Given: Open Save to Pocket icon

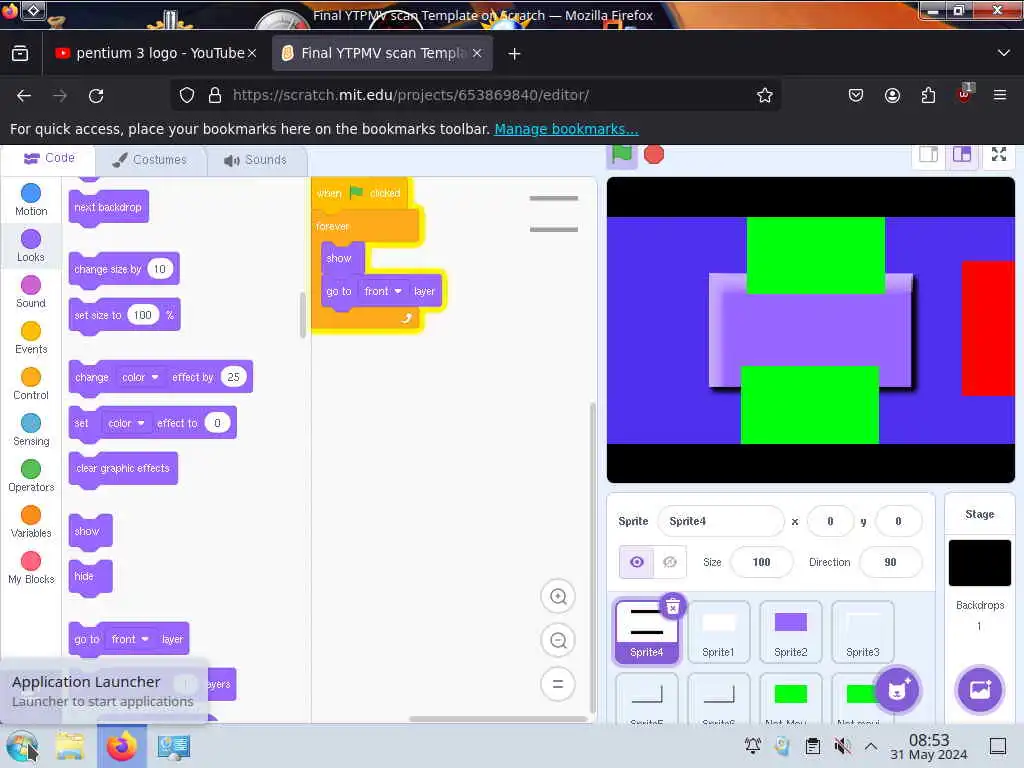Looking at the screenshot, I should point(856,95).
